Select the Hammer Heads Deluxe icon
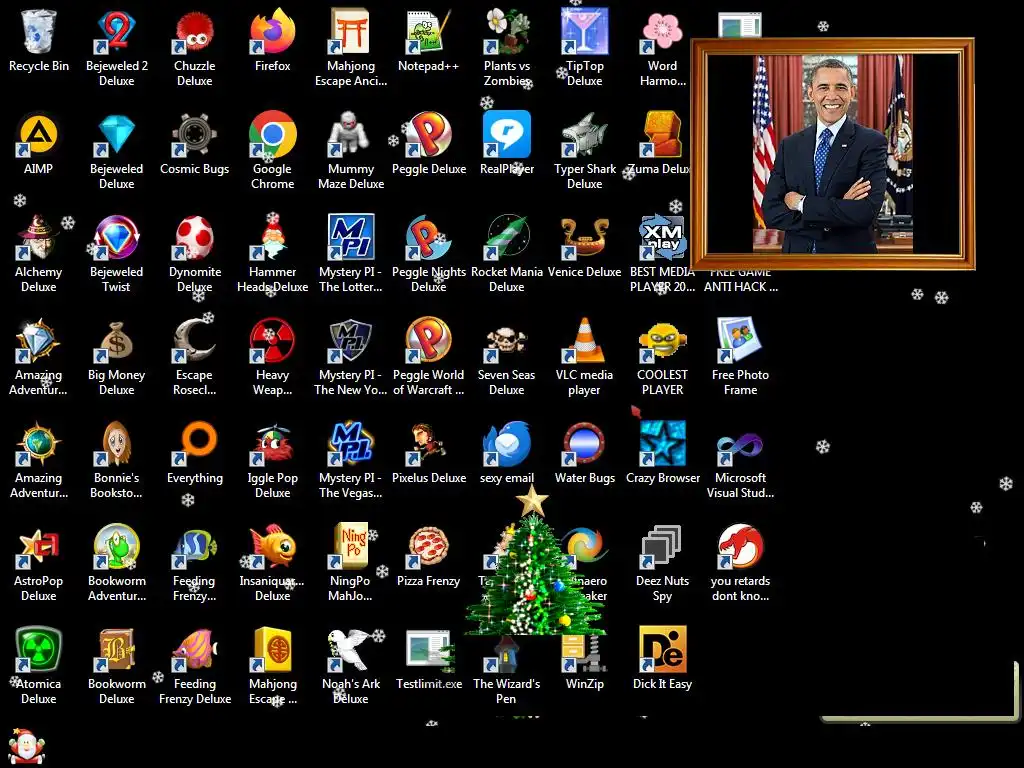1024x768 pixels. point(272,238)
